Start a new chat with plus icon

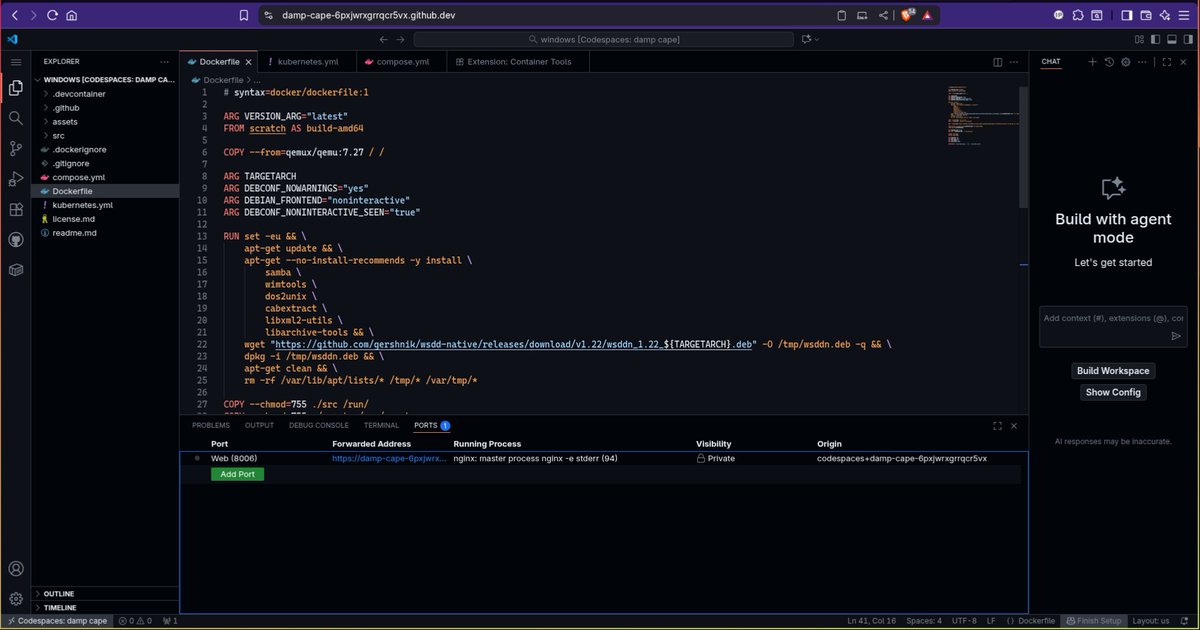(1092, 62)
